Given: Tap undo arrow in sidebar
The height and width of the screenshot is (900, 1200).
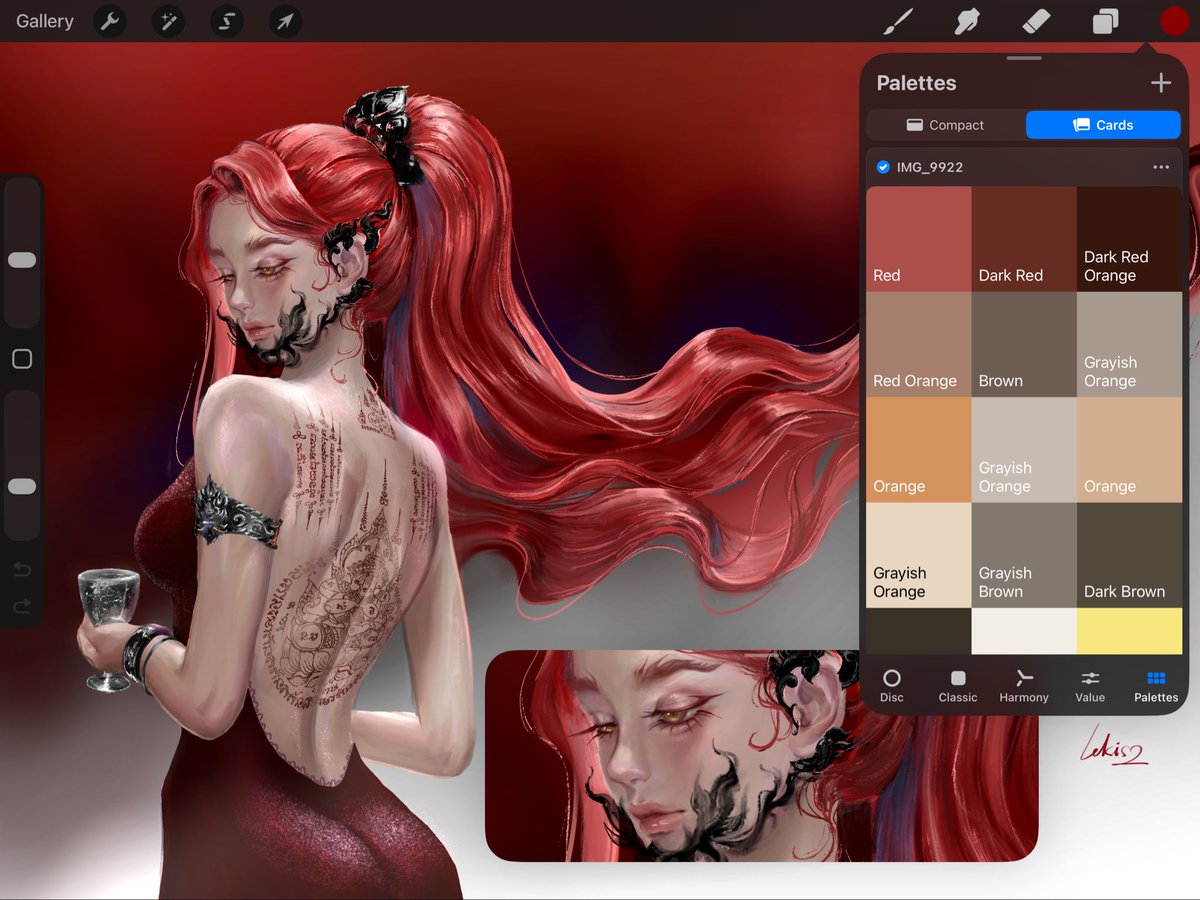Looking at the screenshot, I should pos(21,569).
